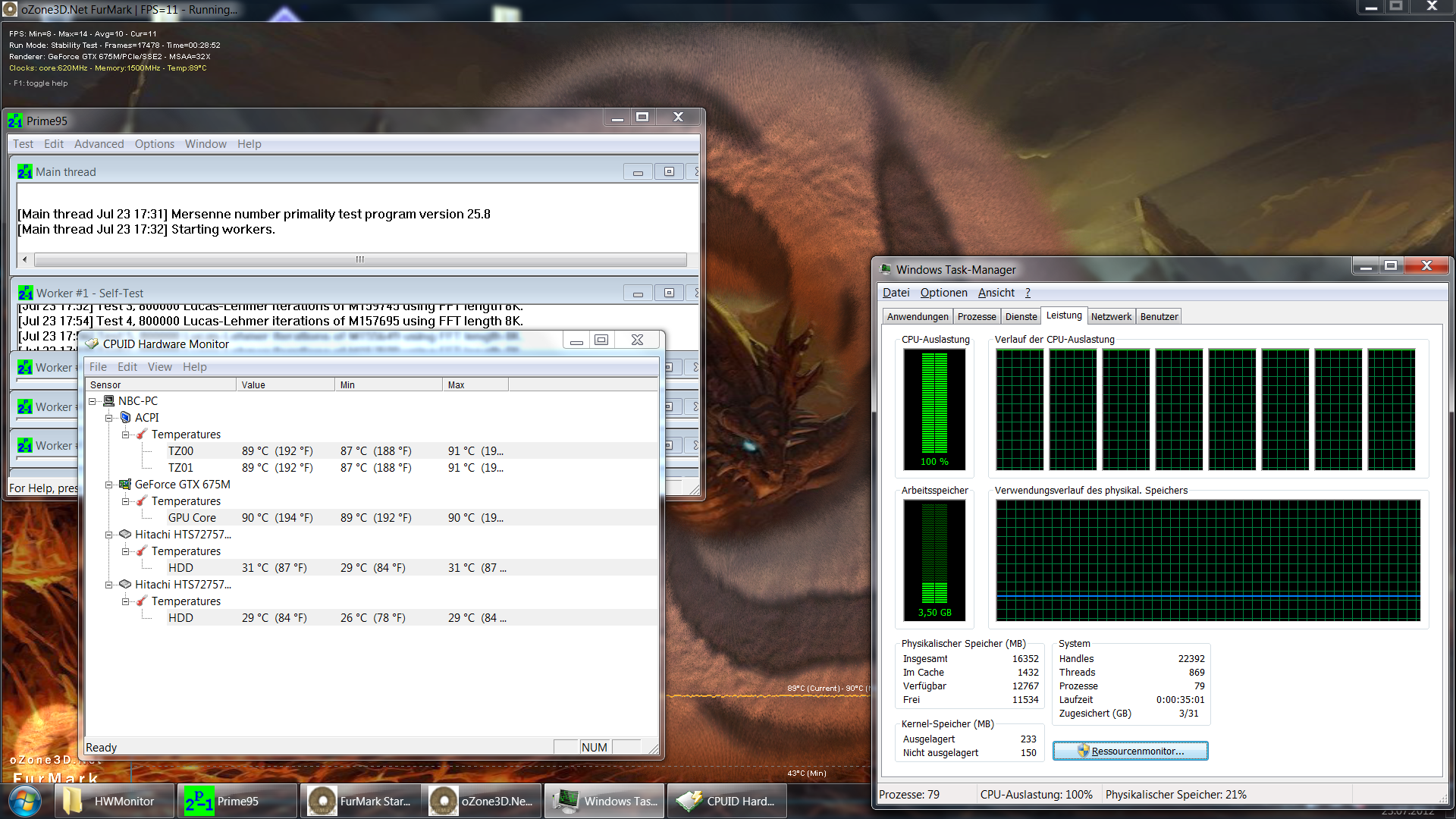Open Prime95 Advanced menu
This screenshot has height=819, width=1456.
99,144
